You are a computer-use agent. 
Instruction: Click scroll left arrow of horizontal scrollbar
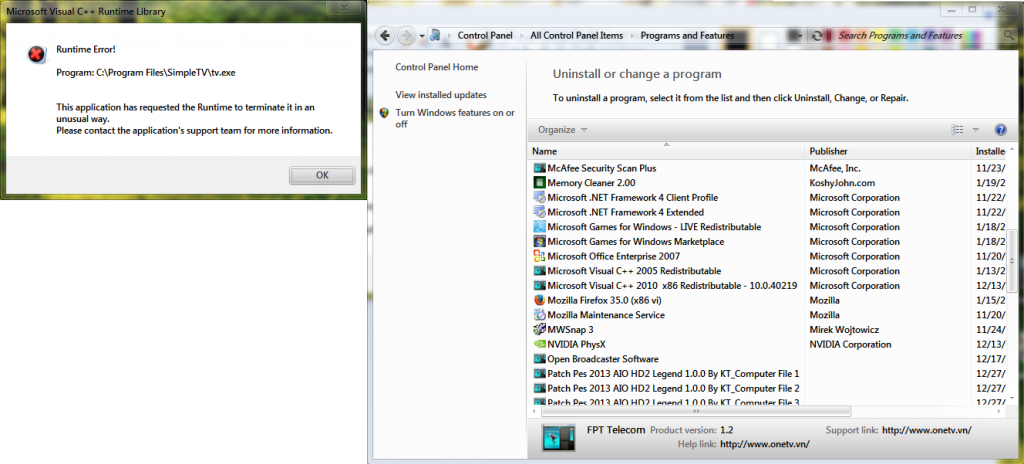point(534,411)
